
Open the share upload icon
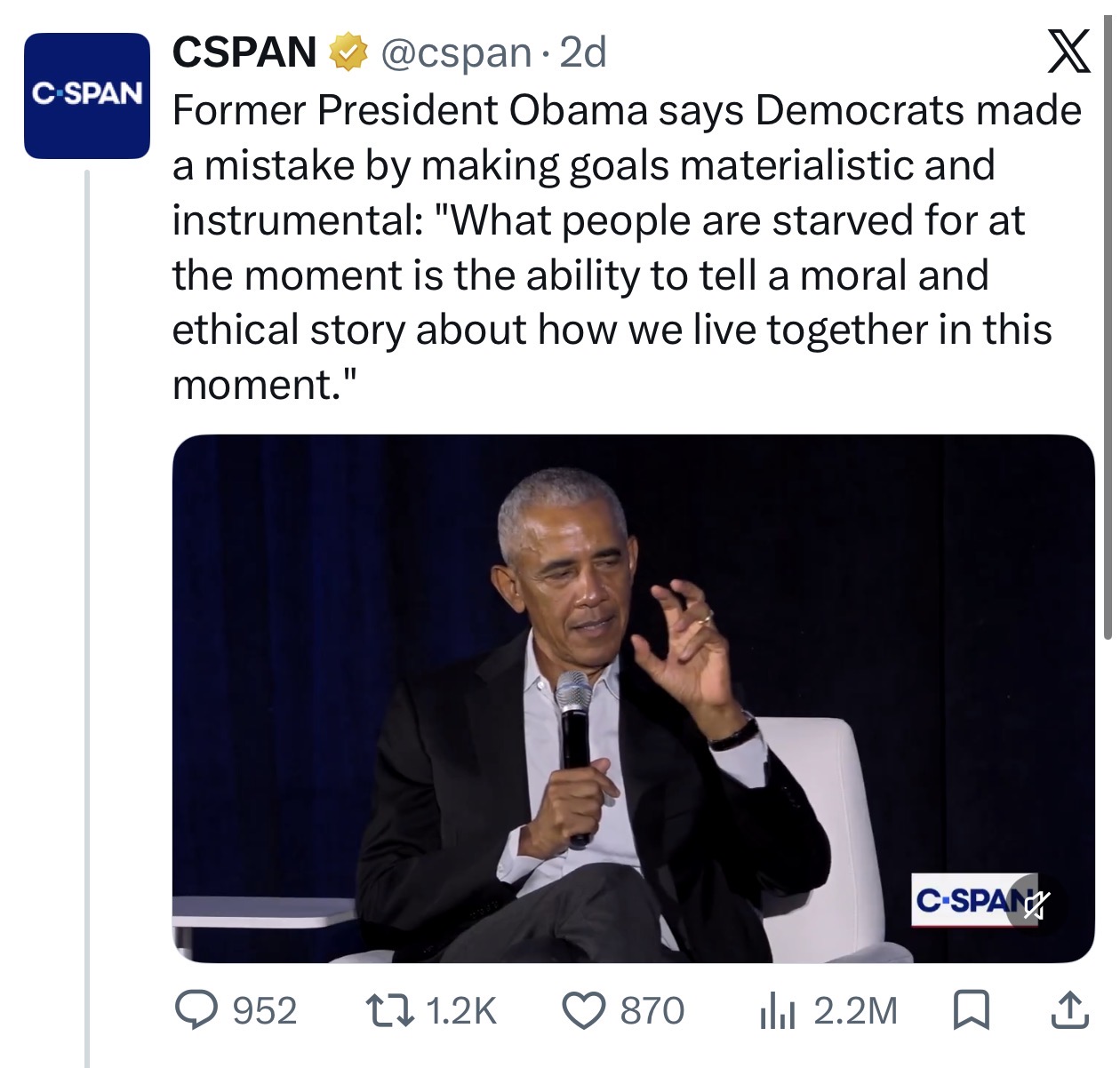(1069, 1010)
